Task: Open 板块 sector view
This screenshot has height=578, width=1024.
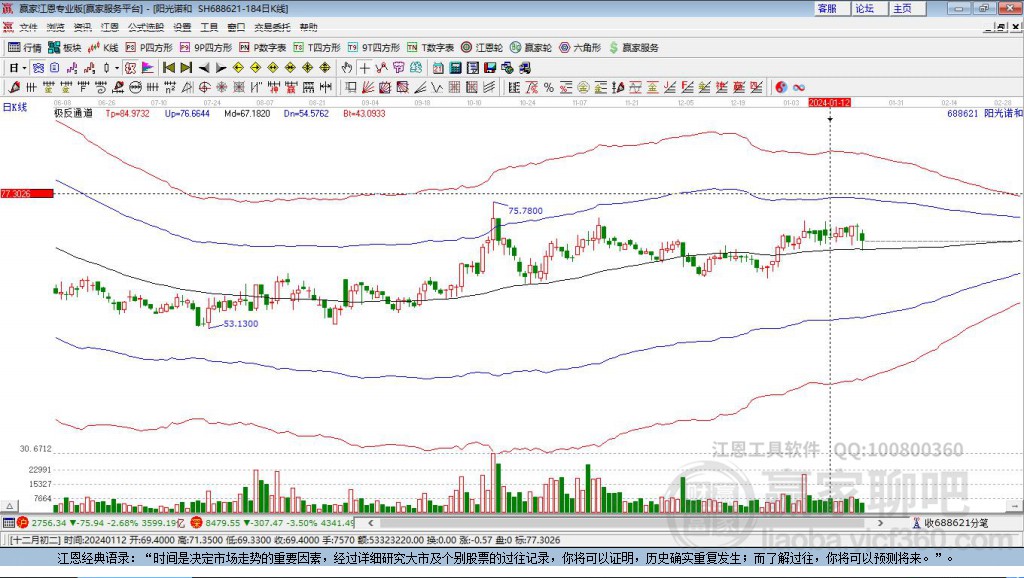Action: (x=65, y=48)
